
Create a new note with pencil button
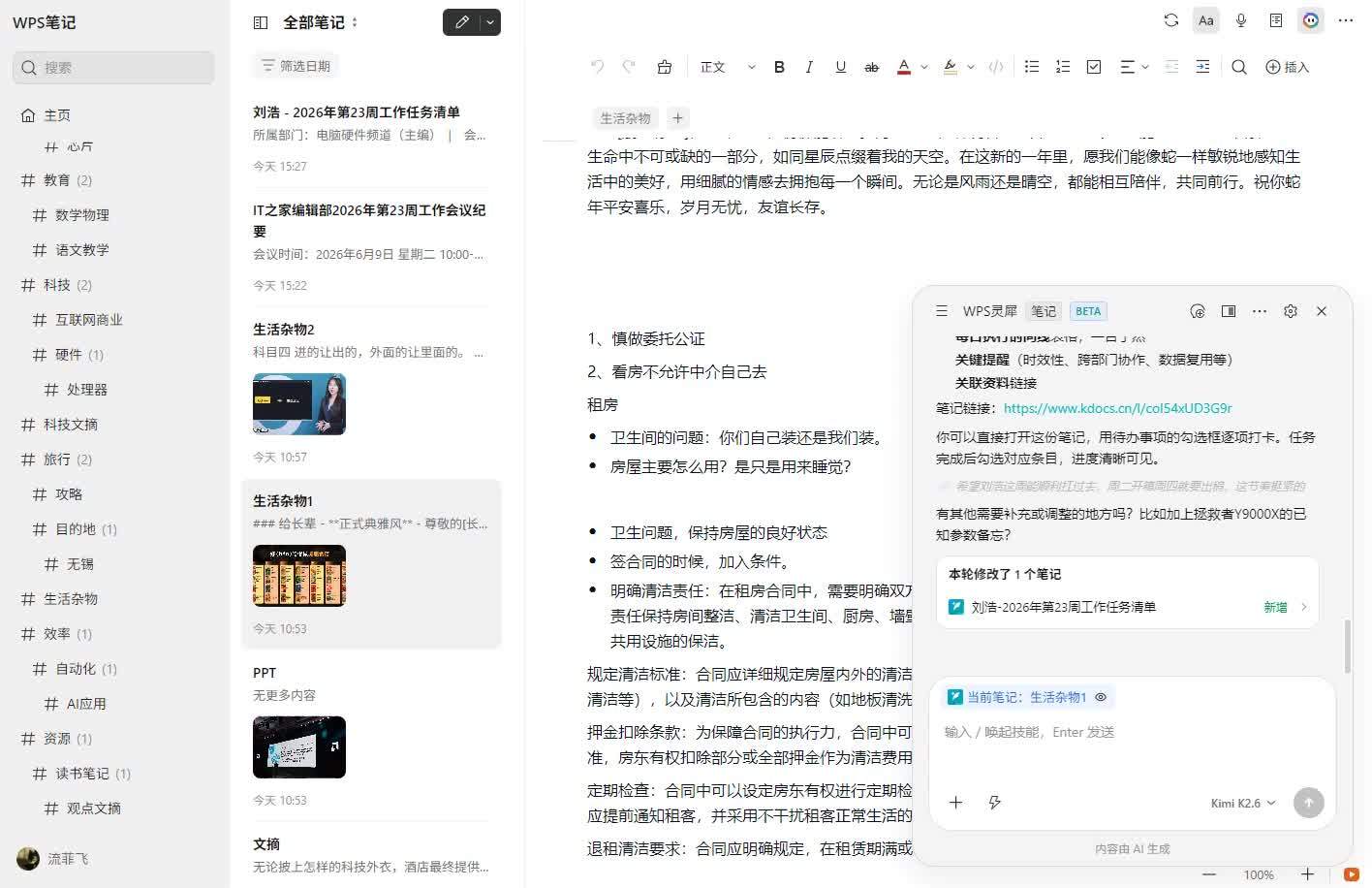[462, 22]
